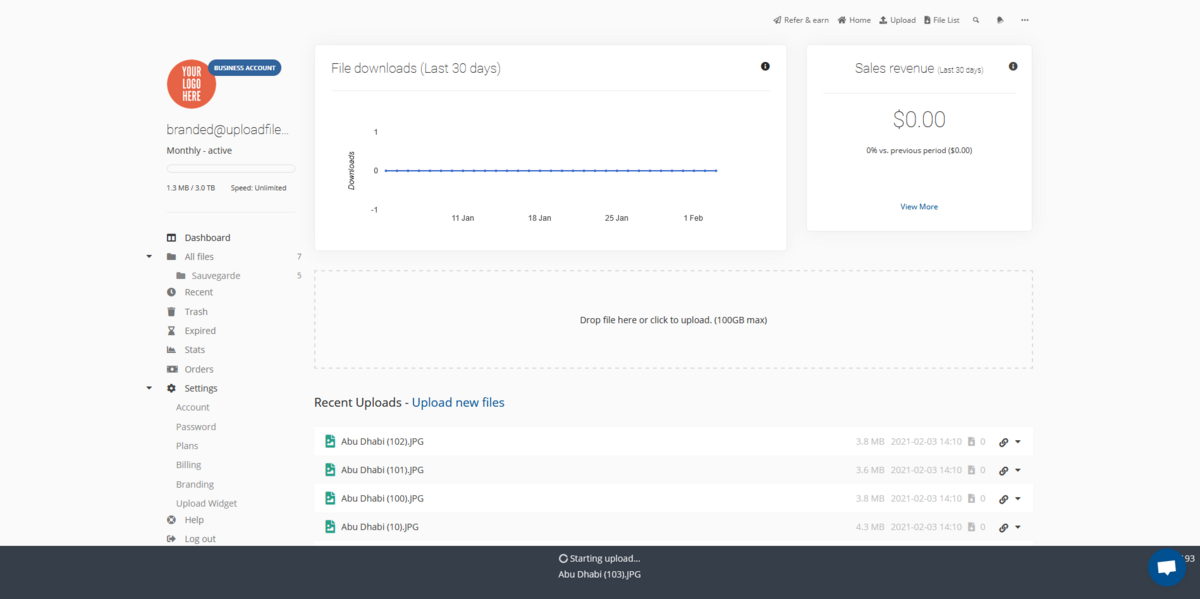Open the Trash in sidebar

point(196,312)
